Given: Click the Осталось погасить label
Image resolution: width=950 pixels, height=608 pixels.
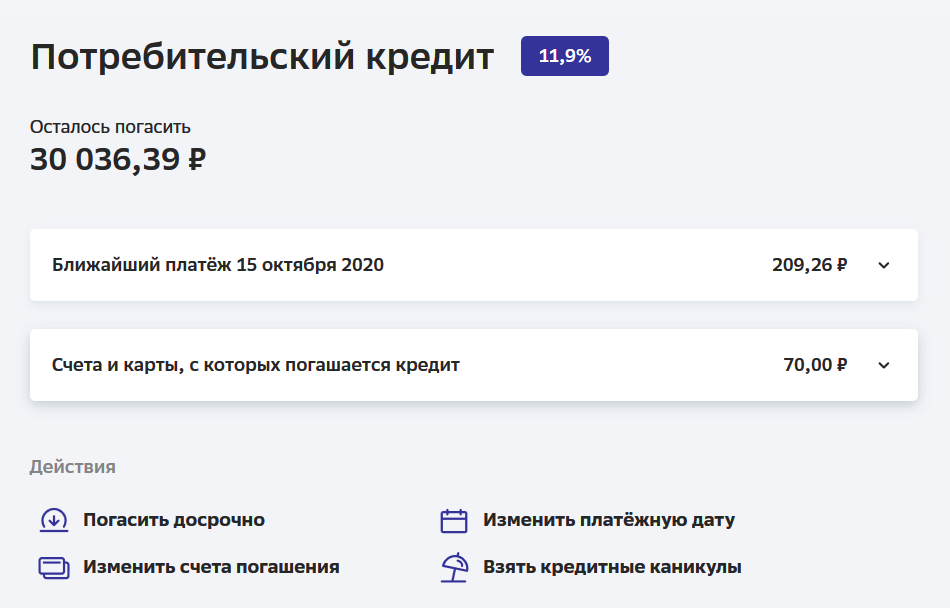Looking at the screenshot, I should coord(110,127).
